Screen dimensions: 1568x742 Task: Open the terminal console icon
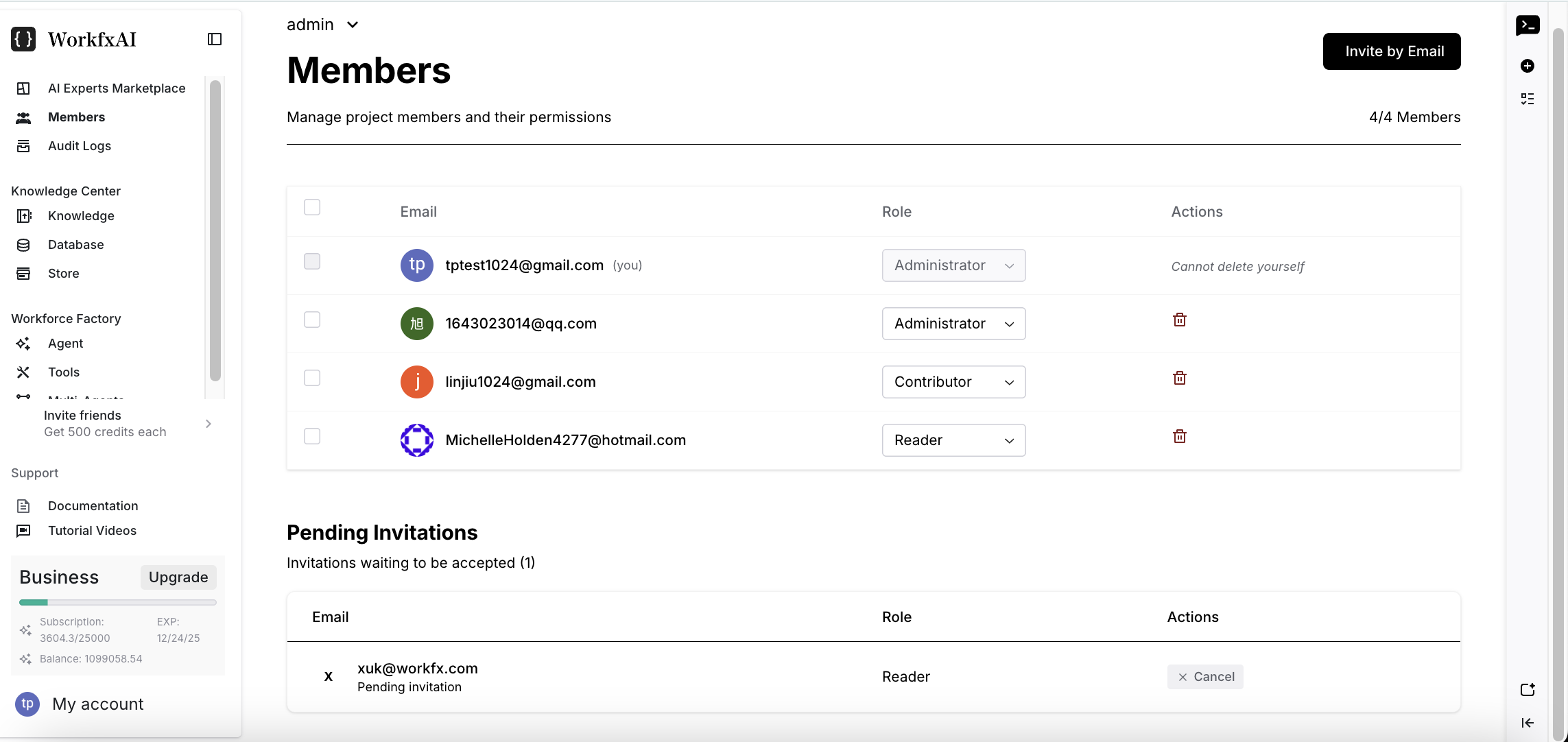click(x=1528, y=25)
